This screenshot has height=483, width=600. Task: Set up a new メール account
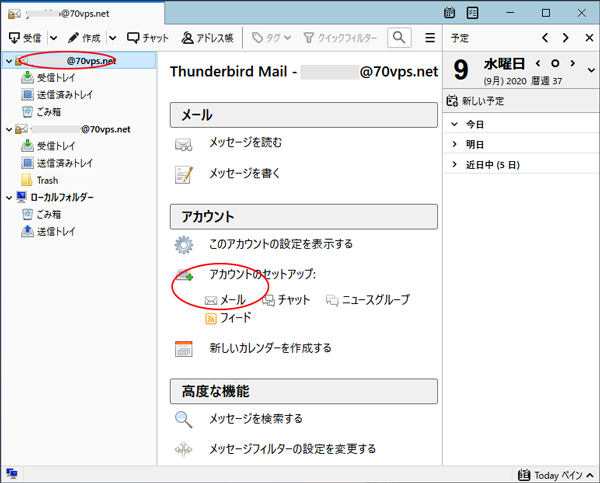pos(225,300)
